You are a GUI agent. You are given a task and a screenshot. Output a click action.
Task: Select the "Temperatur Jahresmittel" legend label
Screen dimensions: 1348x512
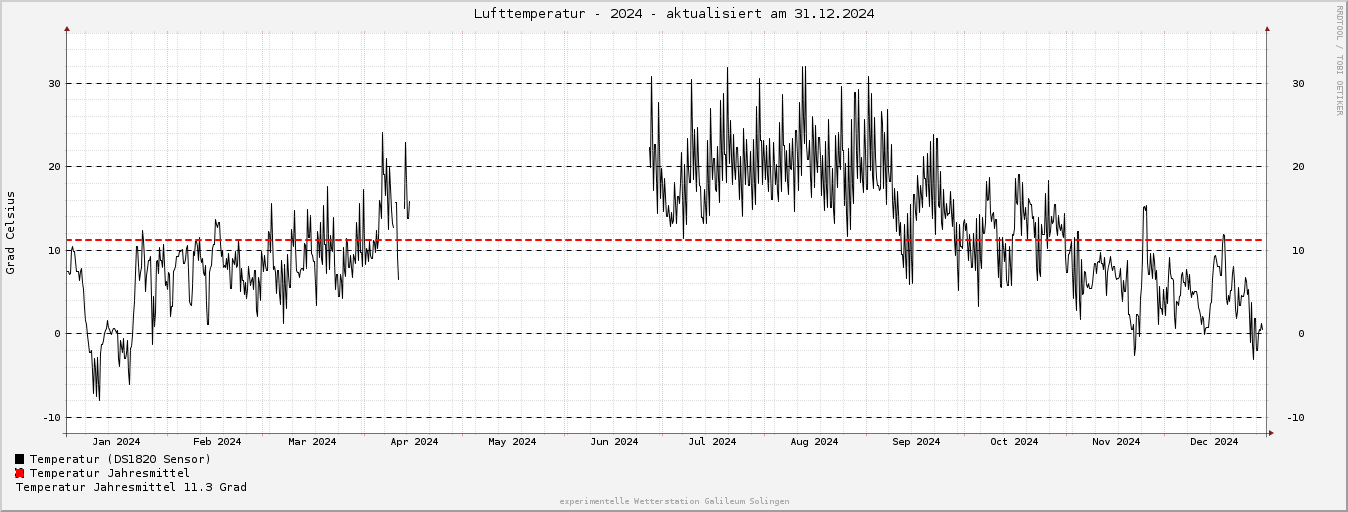tap(109, 473)
